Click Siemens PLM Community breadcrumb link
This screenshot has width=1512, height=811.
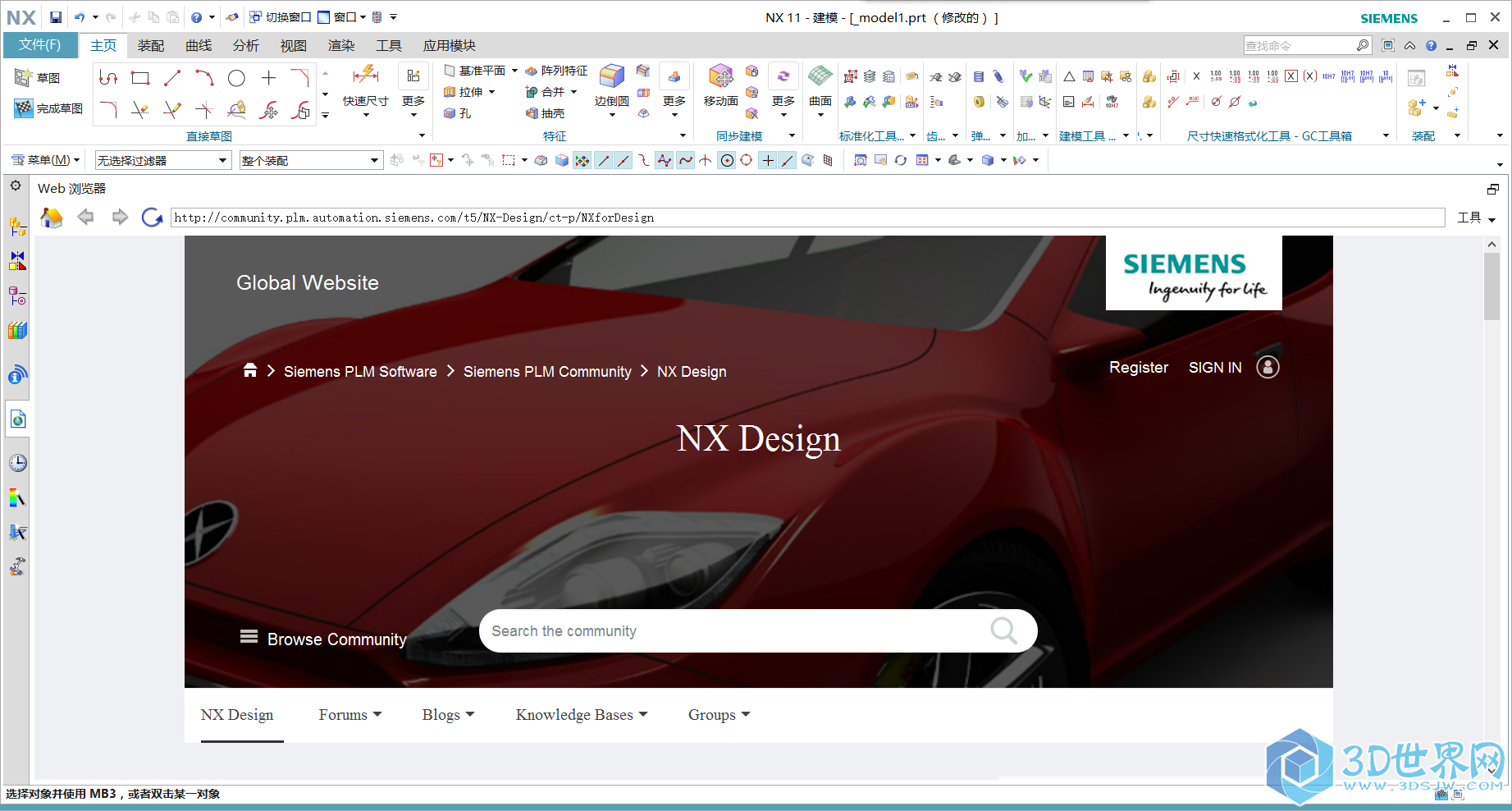tap(547, 372)
